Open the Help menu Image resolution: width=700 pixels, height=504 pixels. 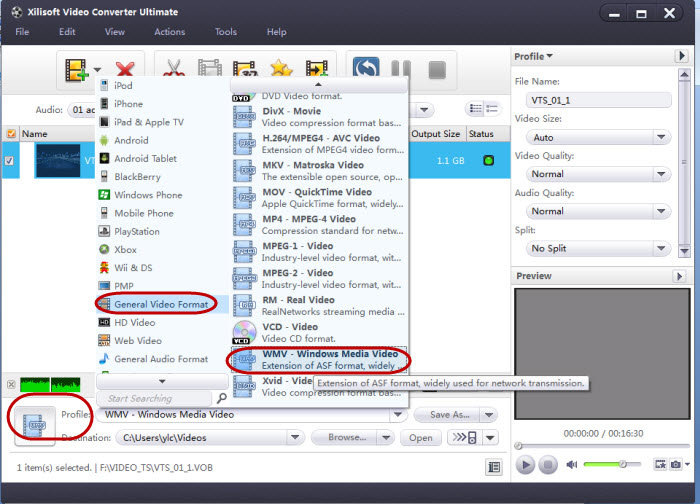pyautogui.click(x=276, y=32)
